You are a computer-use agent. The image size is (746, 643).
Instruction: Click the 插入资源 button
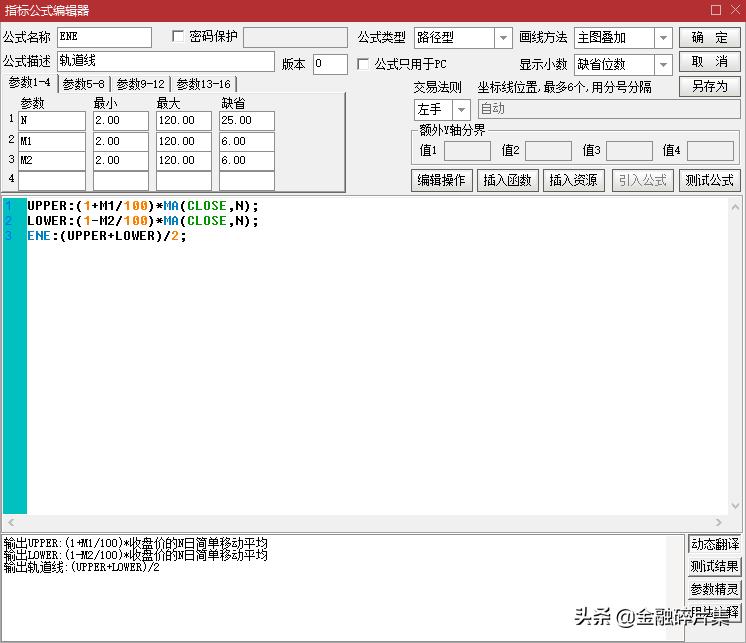pos(574,180)
